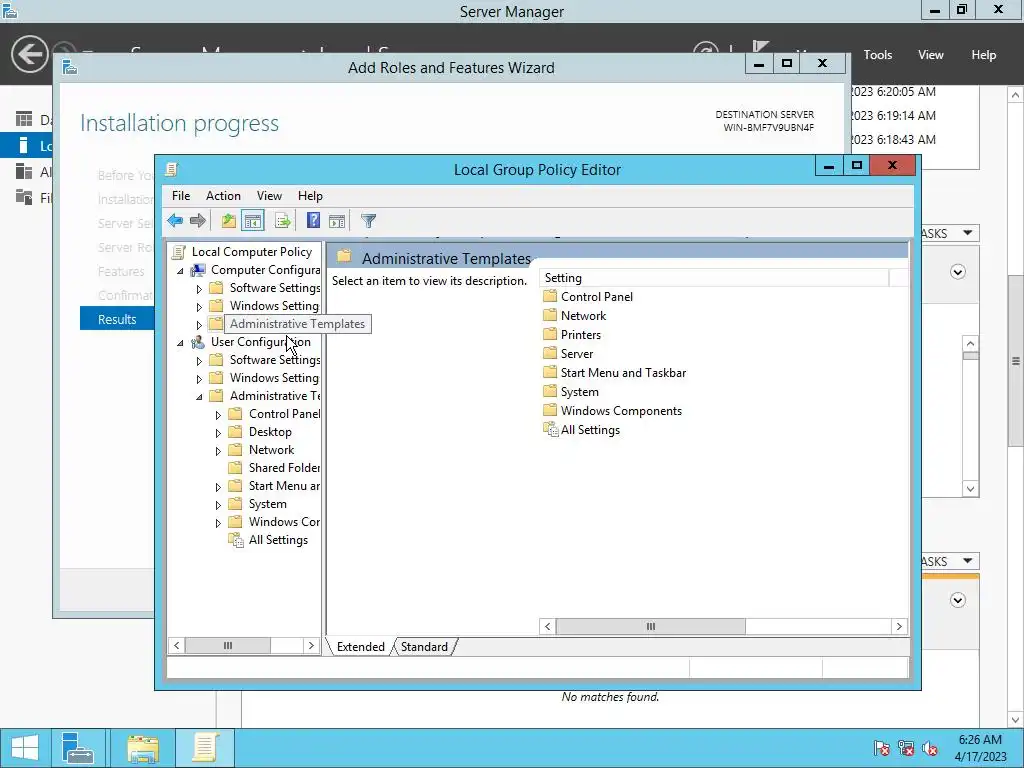
Task: Switch to the Standard tab
Action: (424, 647)
